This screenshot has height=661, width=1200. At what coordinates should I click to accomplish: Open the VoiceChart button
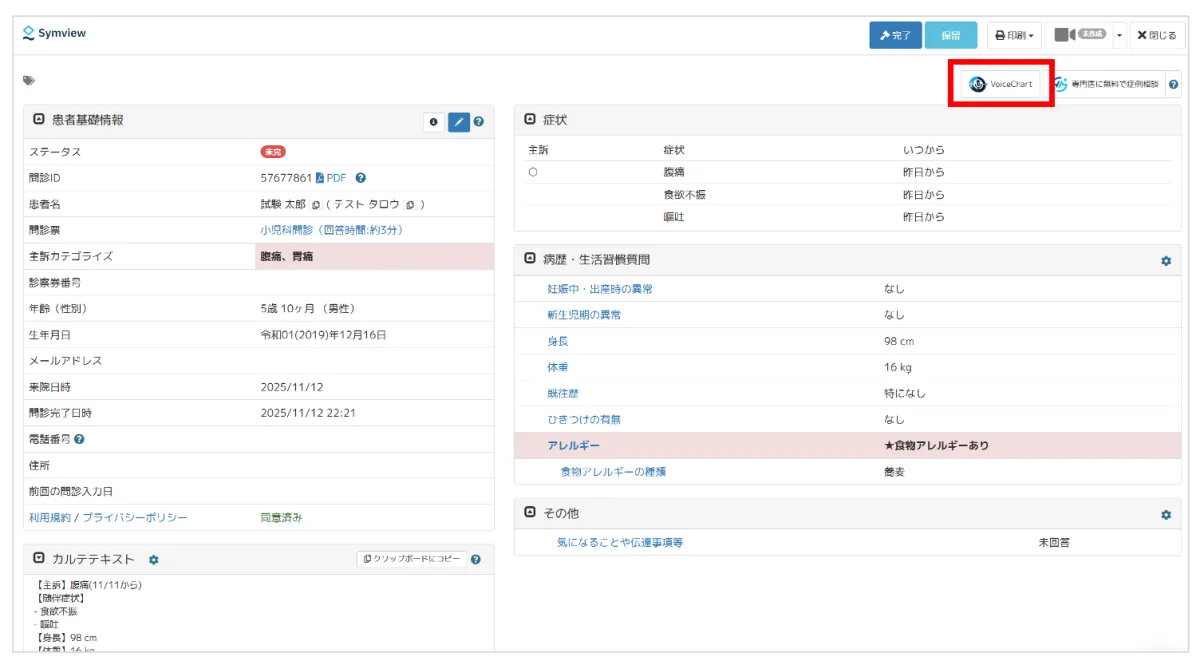pos(1001,85)
